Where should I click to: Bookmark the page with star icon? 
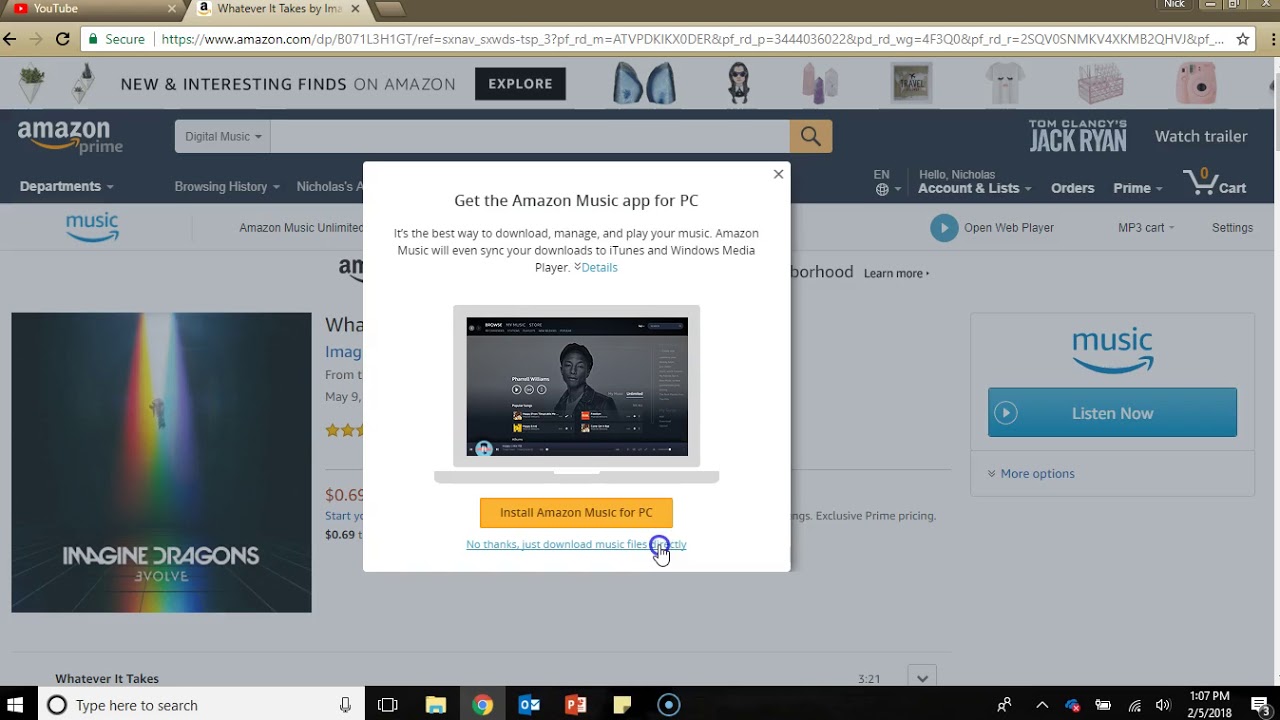point(1243,39)
